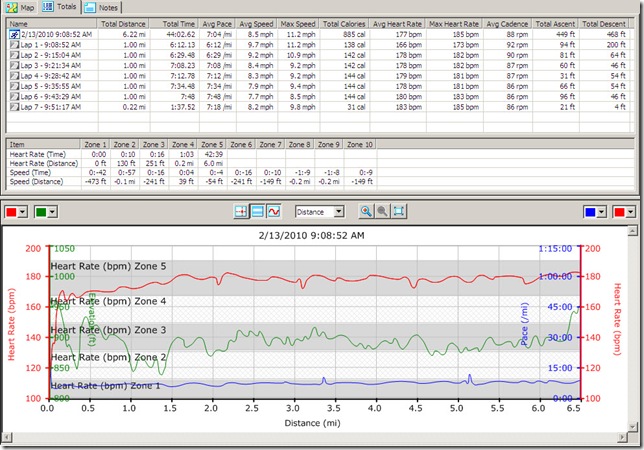Select the Lap 1 - 9:08:52 AM row
This screenshot has height=450, width=644.
point(318,45)
